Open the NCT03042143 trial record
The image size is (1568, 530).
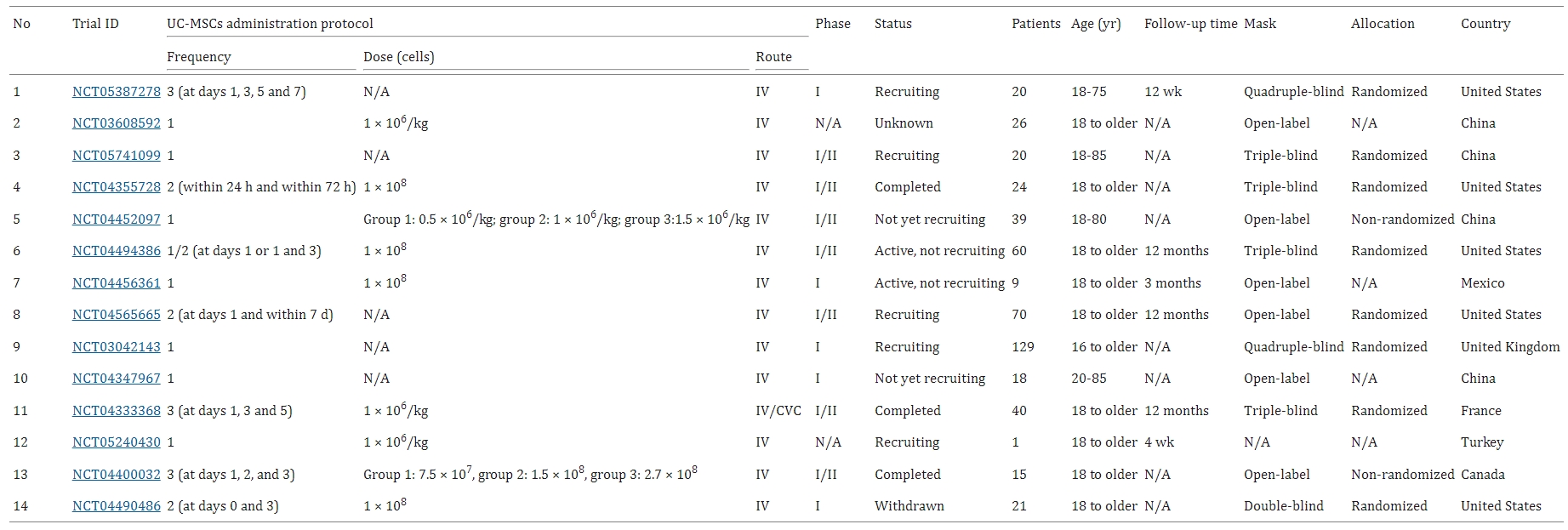[x=116, y=347]
